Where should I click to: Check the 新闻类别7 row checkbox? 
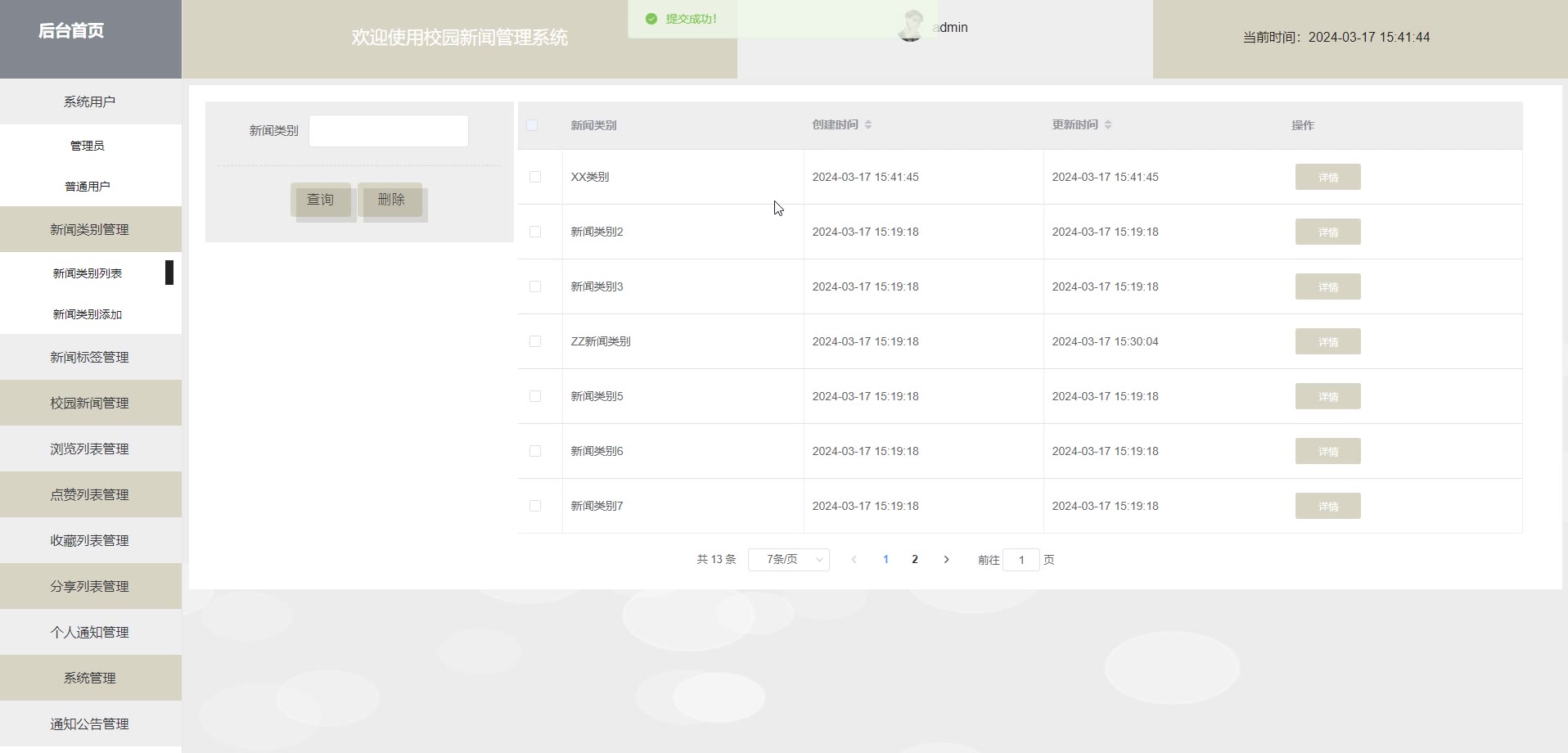tap(535, 506)
